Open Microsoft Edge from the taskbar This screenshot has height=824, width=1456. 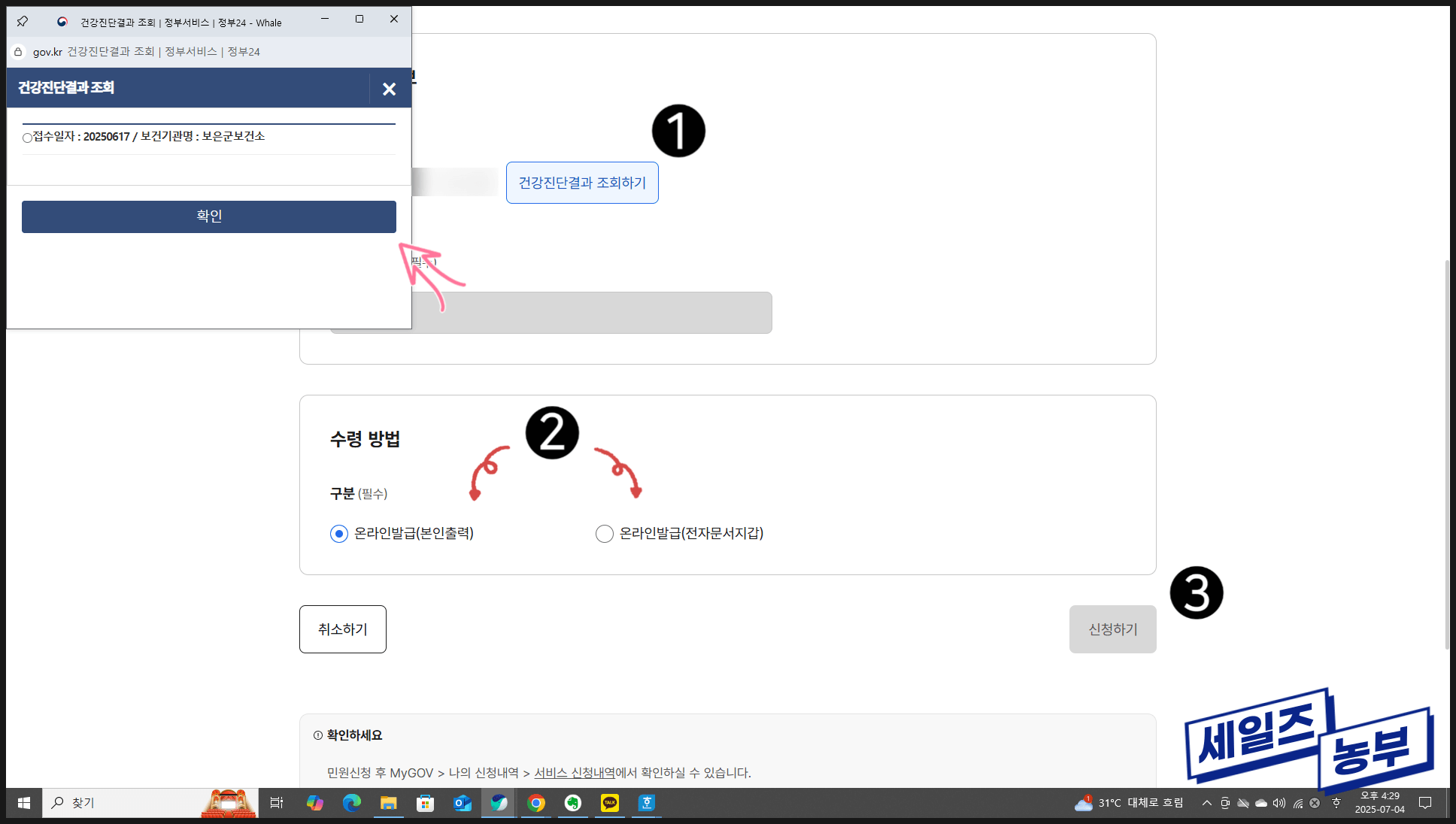(351, 803)
